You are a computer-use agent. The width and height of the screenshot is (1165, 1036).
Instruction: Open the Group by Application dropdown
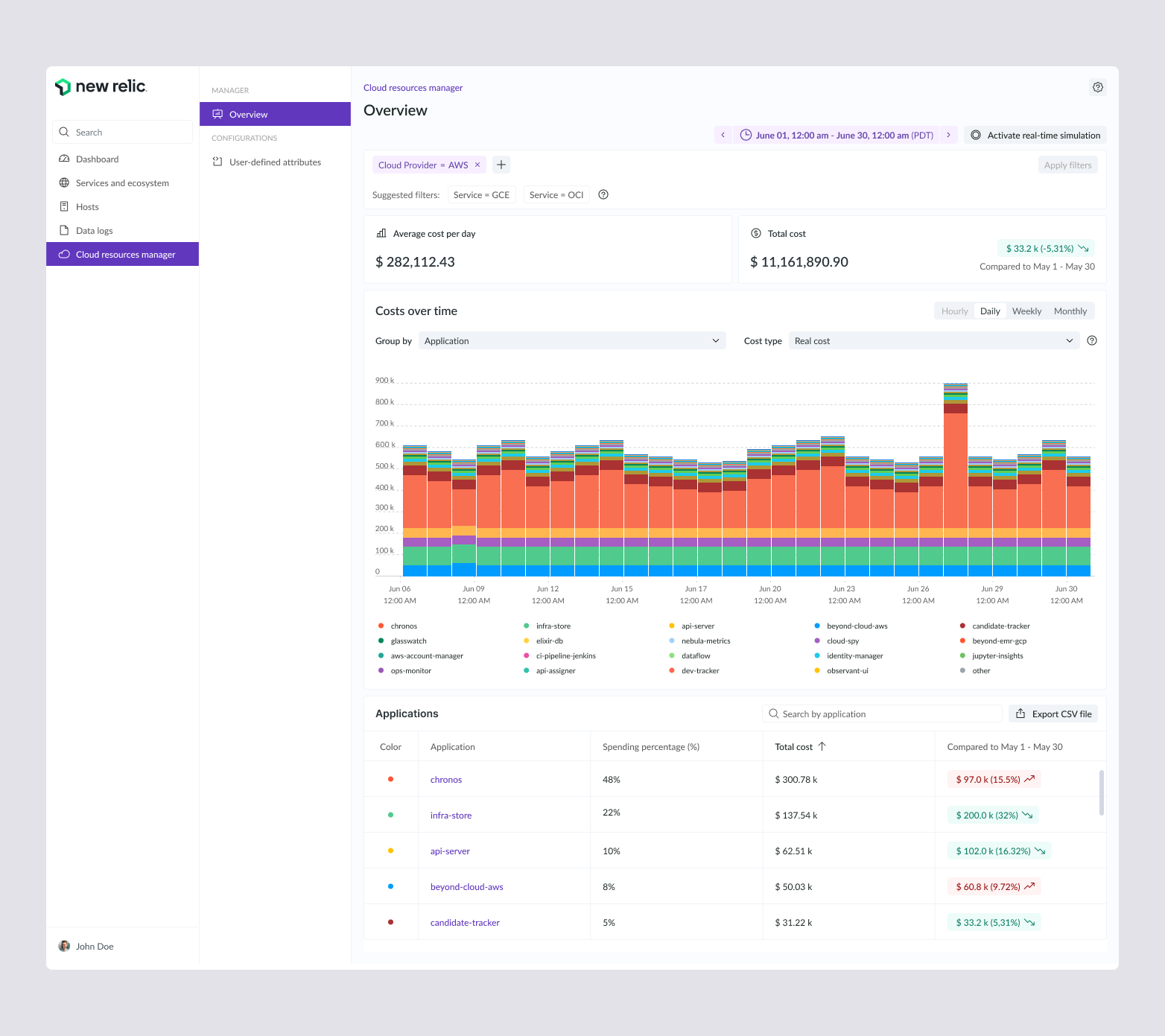click(572, 340)
